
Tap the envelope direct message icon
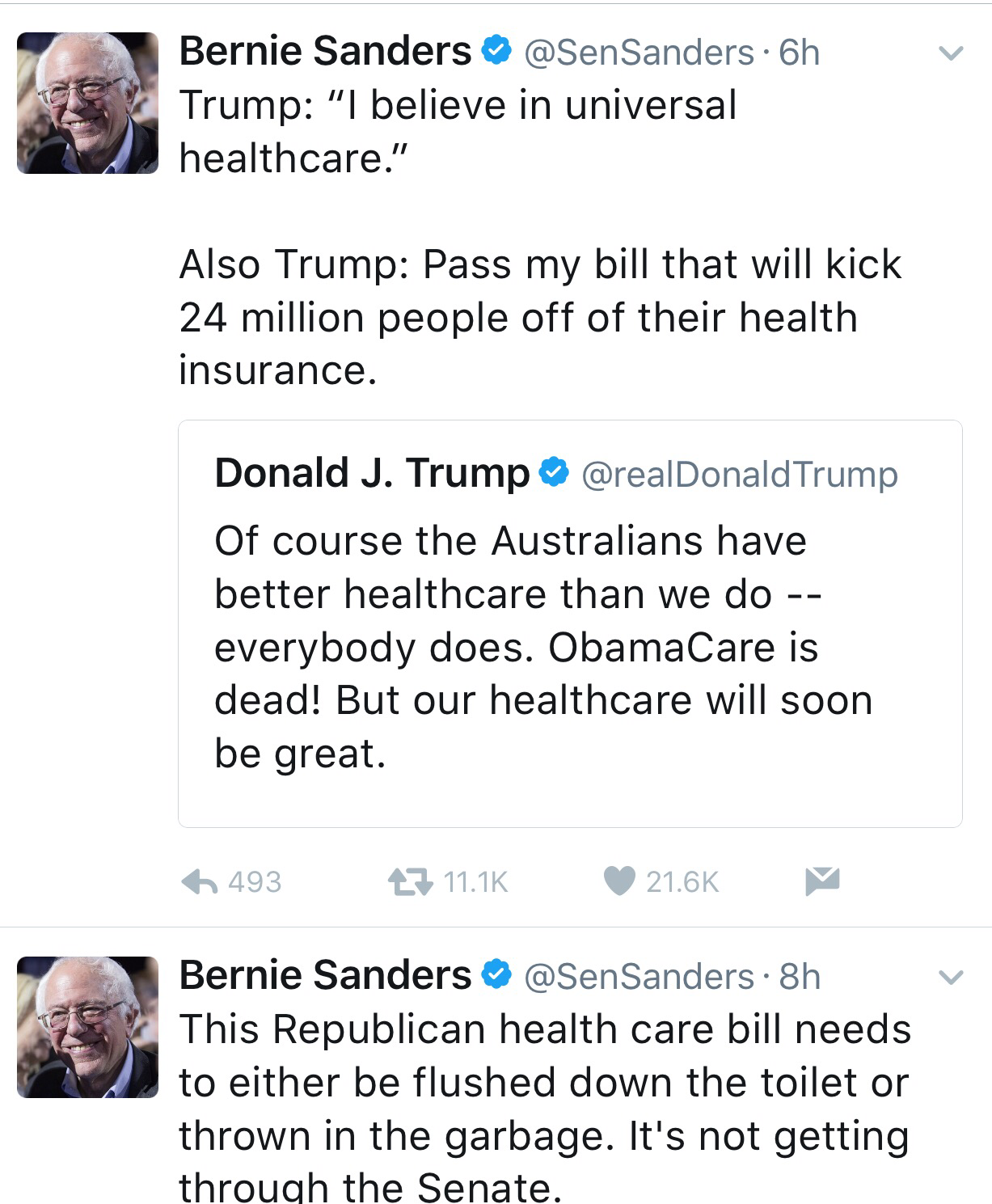pos(822,881)
